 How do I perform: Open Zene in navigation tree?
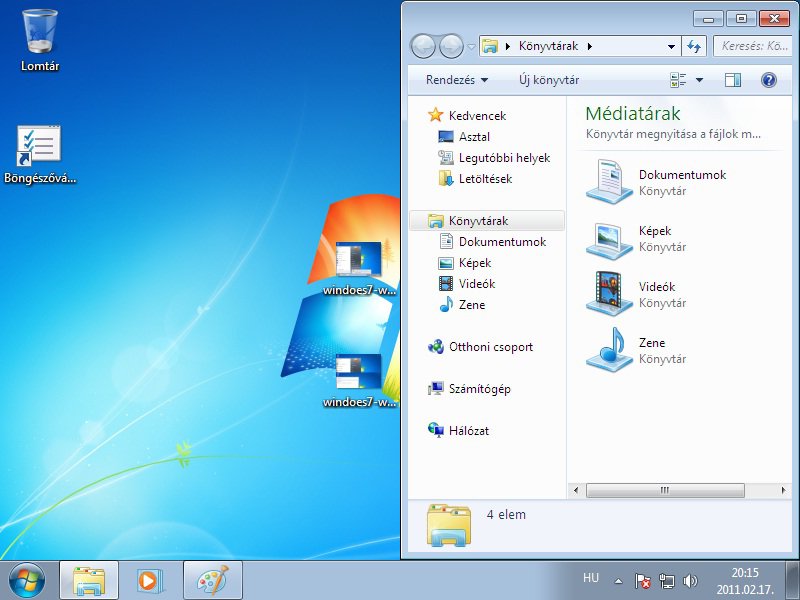click(471, 305)
